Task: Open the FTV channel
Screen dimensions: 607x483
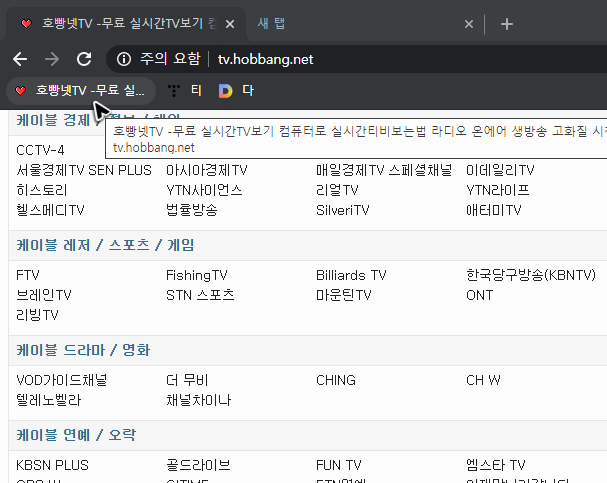Action: pos(28,275)
